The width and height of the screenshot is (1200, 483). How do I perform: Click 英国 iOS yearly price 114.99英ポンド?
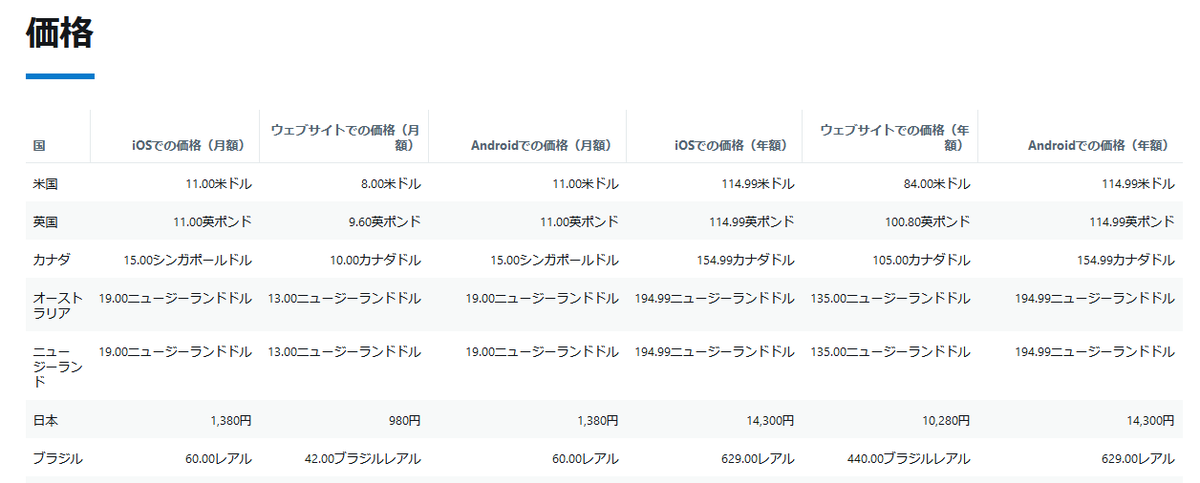click(x=752, y=222)
